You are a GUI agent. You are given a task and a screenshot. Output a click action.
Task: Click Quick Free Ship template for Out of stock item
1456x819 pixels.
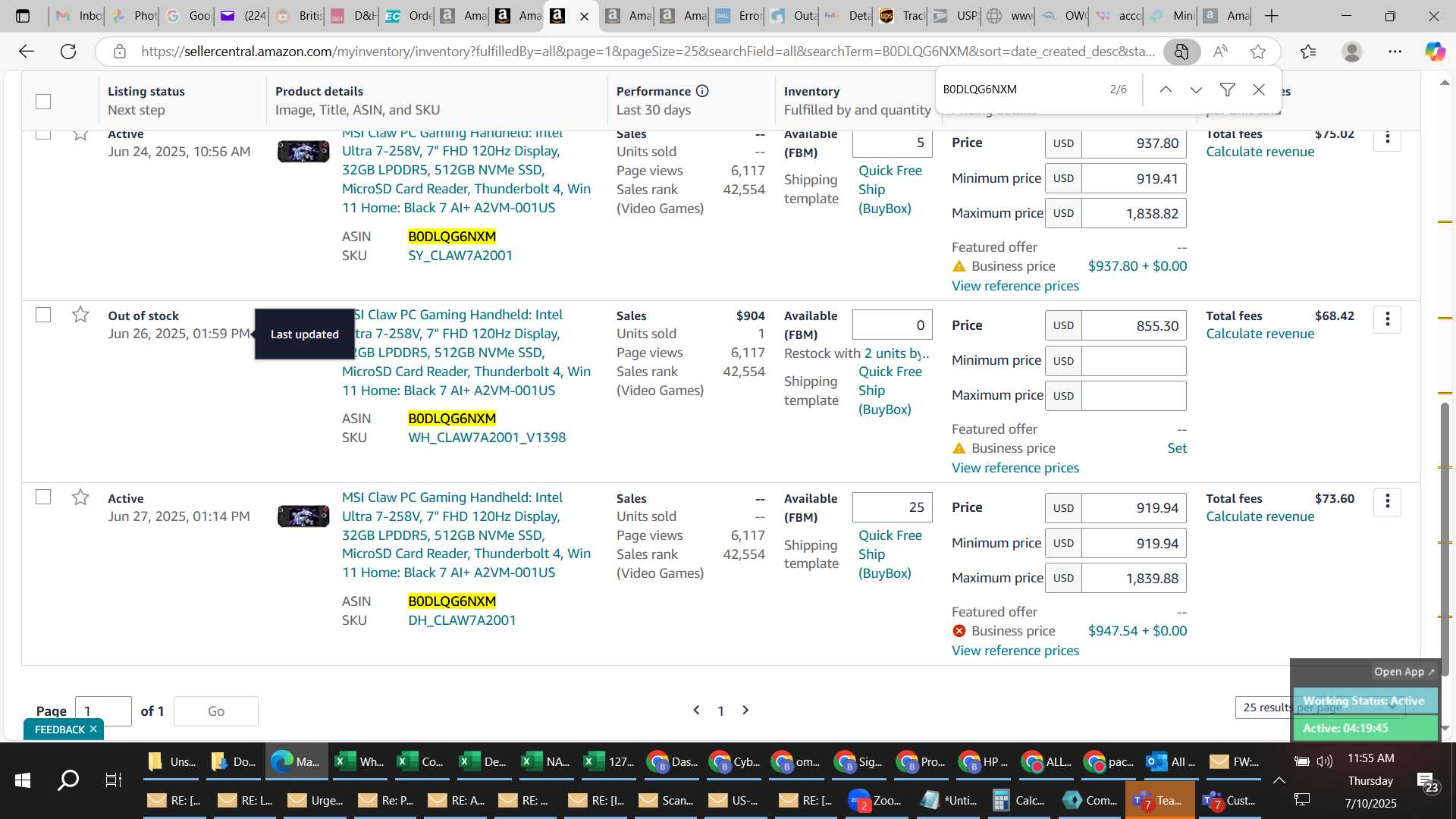point(890,391)
